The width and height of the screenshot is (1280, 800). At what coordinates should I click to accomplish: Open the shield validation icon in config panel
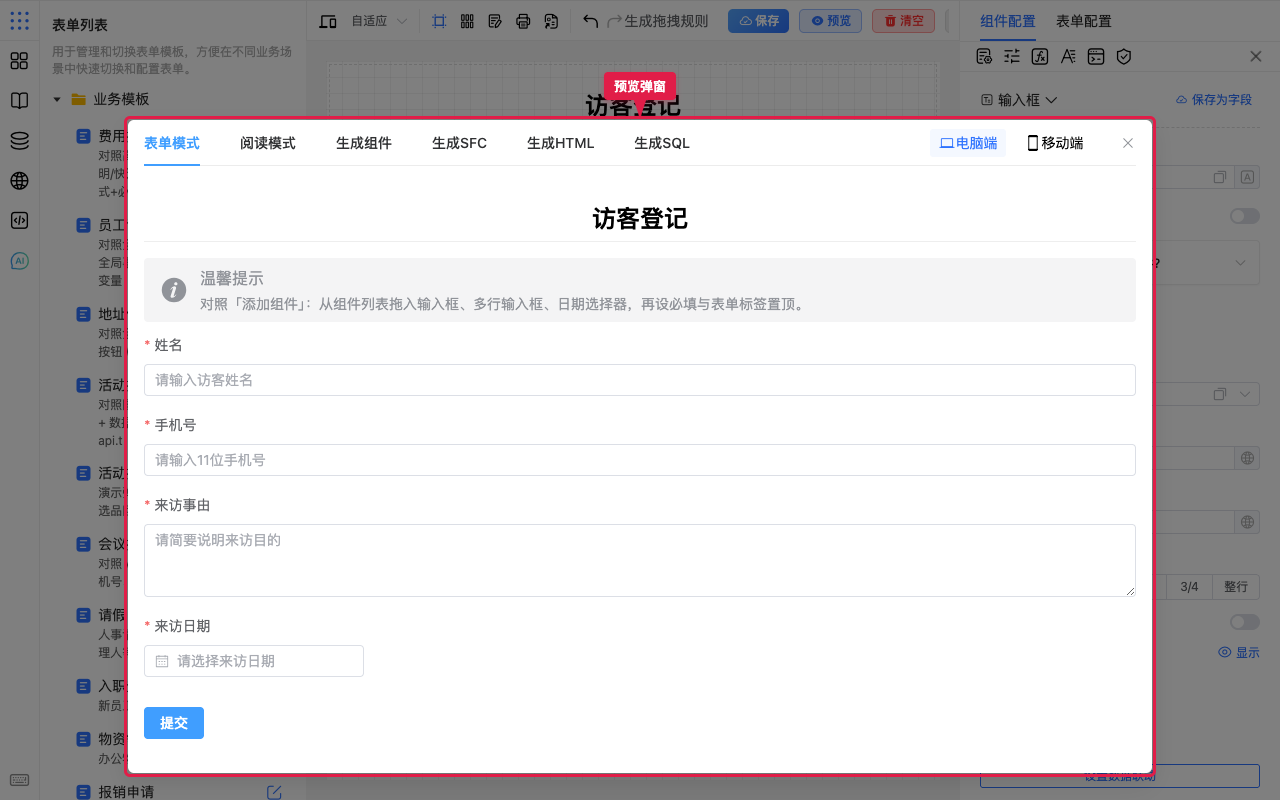pyautogui.click(x=1124, y=57)
